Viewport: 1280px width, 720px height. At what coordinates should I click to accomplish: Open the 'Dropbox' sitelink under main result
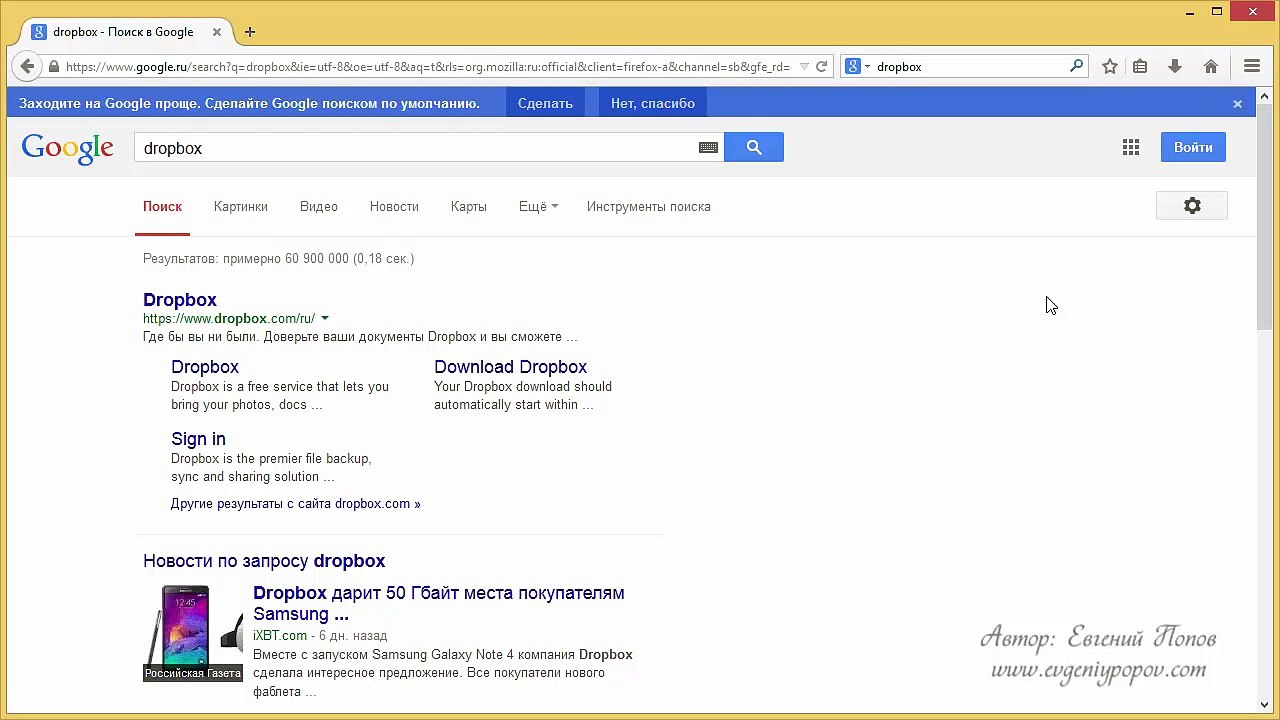point(205,367)
